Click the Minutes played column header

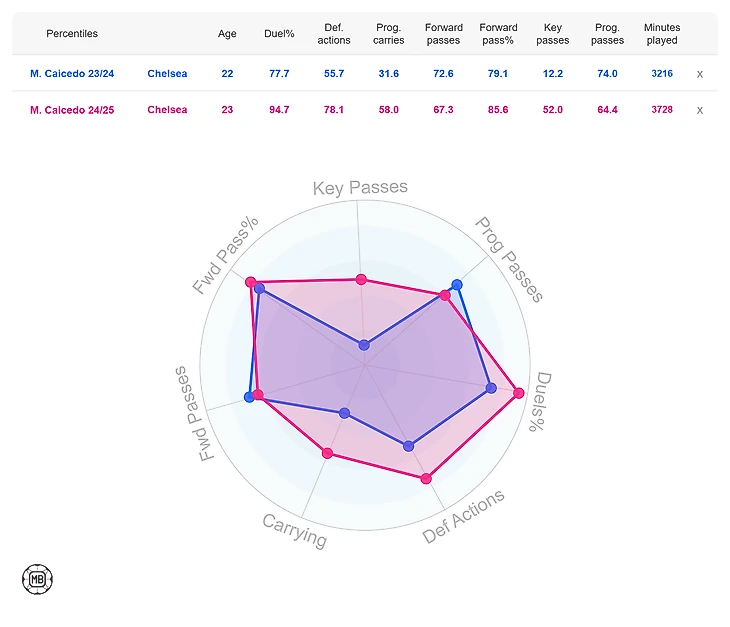click(x=661, y=34)
